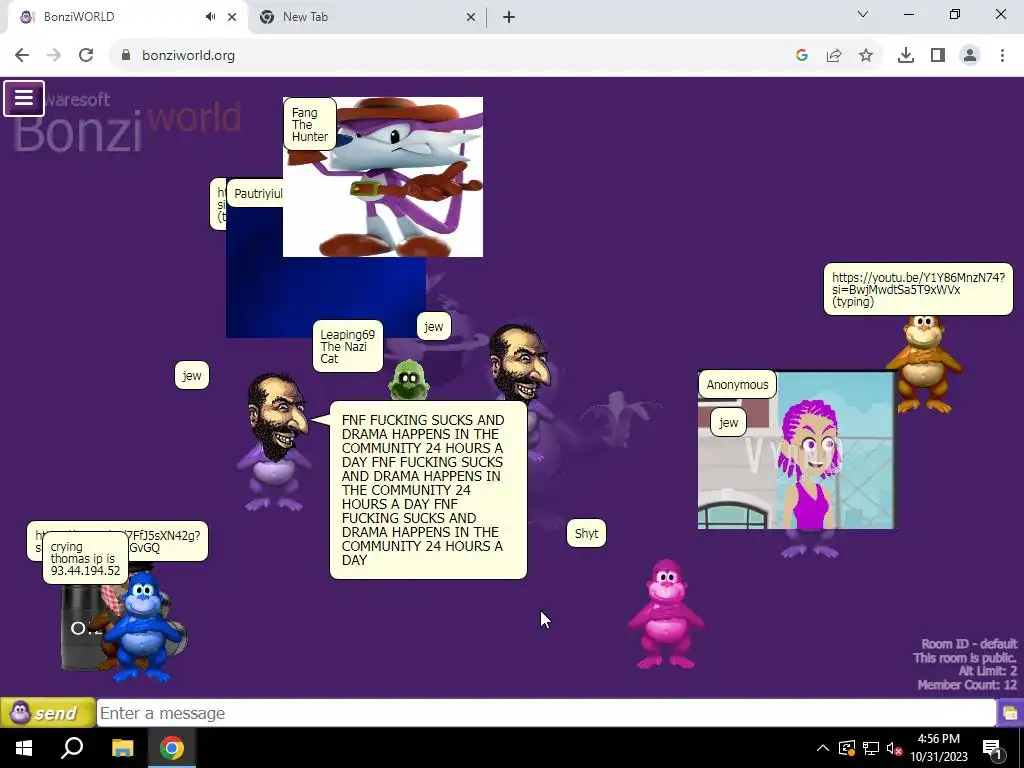
Task: Open the hamburger menu in BonziWORLD
Action: [x=24, y=99]
